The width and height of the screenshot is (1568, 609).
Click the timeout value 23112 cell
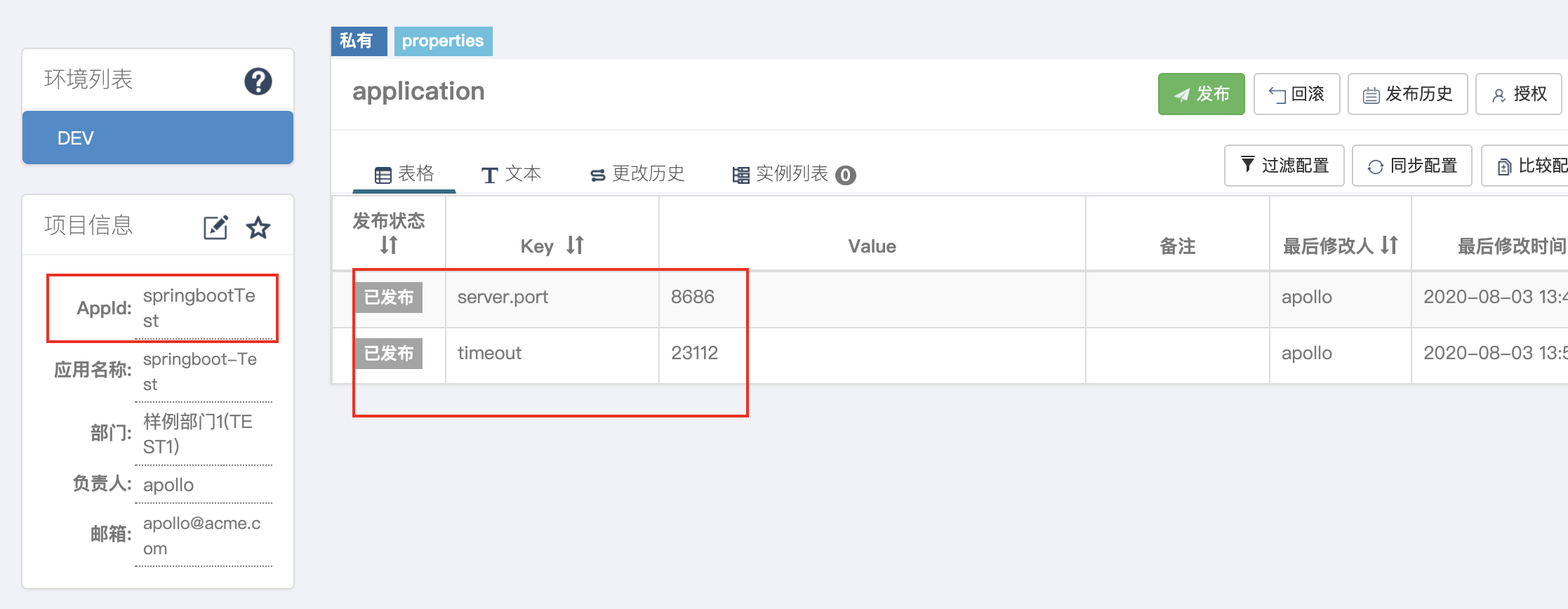(x=694, y=353)
